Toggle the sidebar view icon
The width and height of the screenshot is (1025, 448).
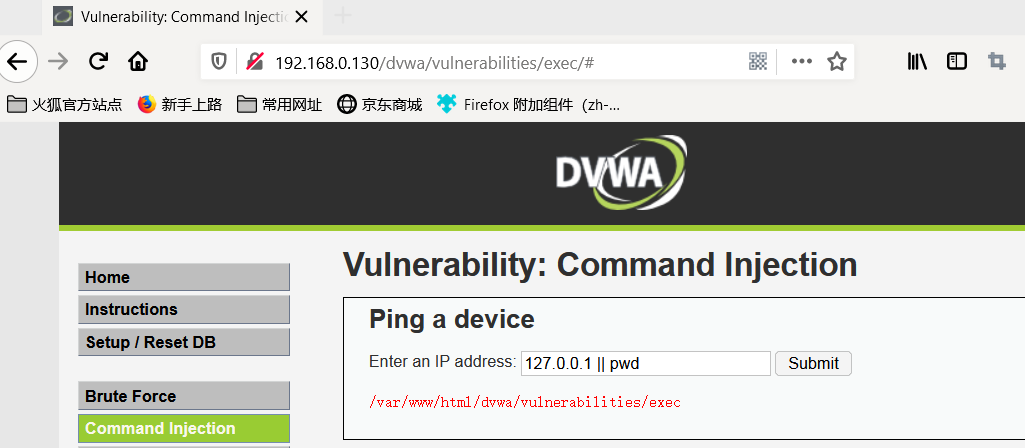coord(956,61)
